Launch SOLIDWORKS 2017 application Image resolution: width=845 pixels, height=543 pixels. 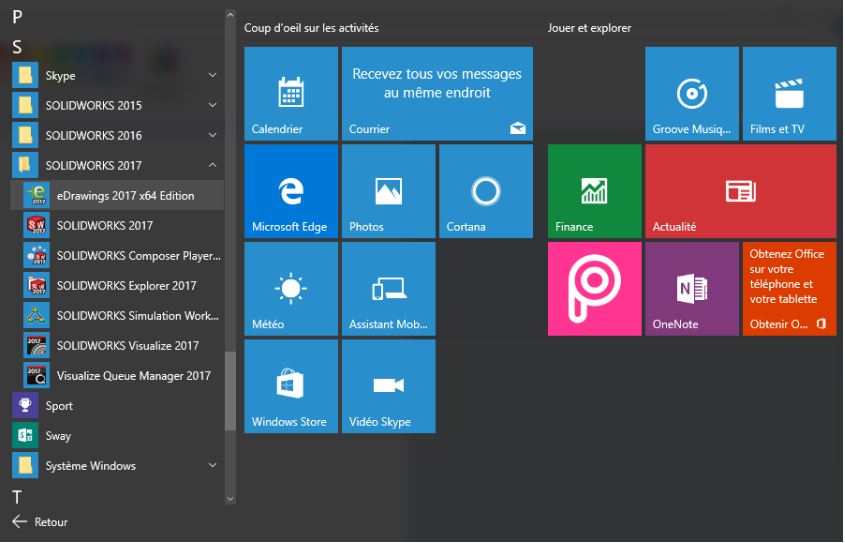click(117, 226)
